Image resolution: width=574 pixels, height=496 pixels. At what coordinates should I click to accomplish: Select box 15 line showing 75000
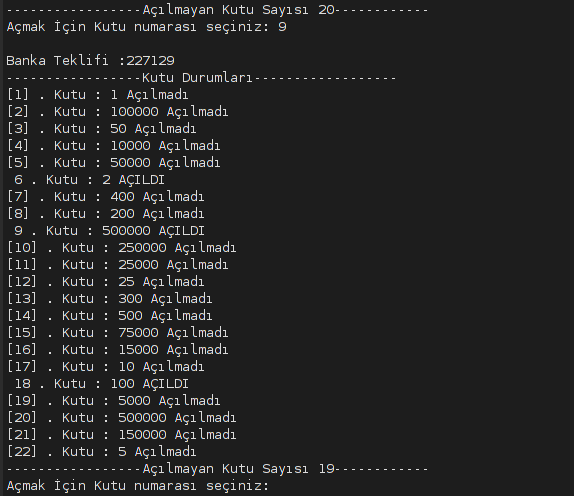point(117,333)
